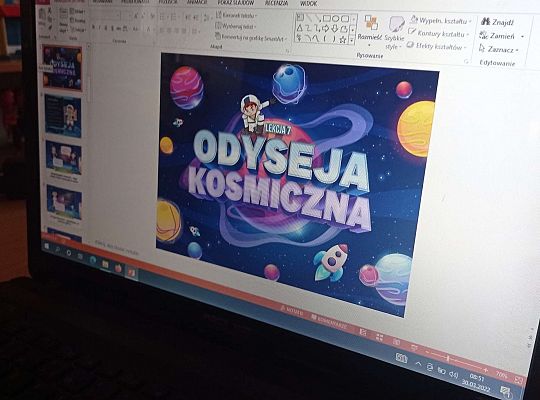Open the Wyrównaj tekst dropdown
540x400 pixels.
tap(236, 26)
